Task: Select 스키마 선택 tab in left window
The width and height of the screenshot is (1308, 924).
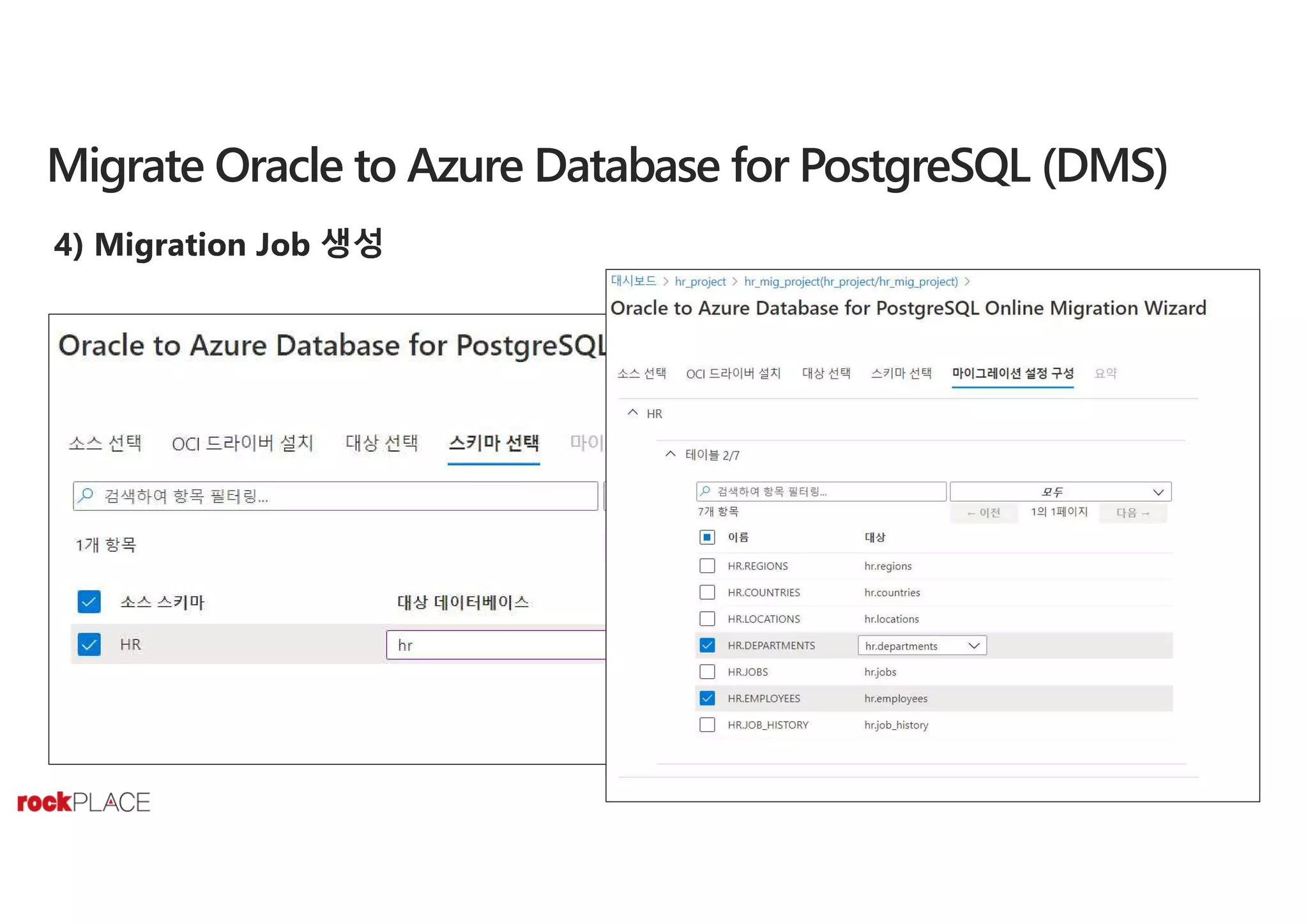Action: click(494, 443)
